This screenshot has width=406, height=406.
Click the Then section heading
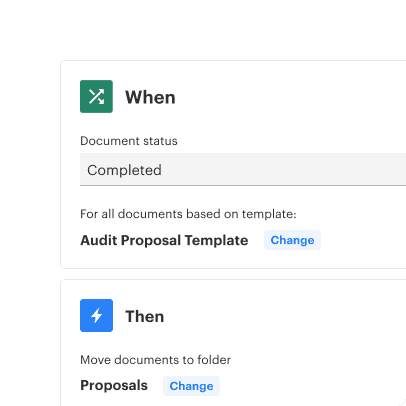click(145, 316)
